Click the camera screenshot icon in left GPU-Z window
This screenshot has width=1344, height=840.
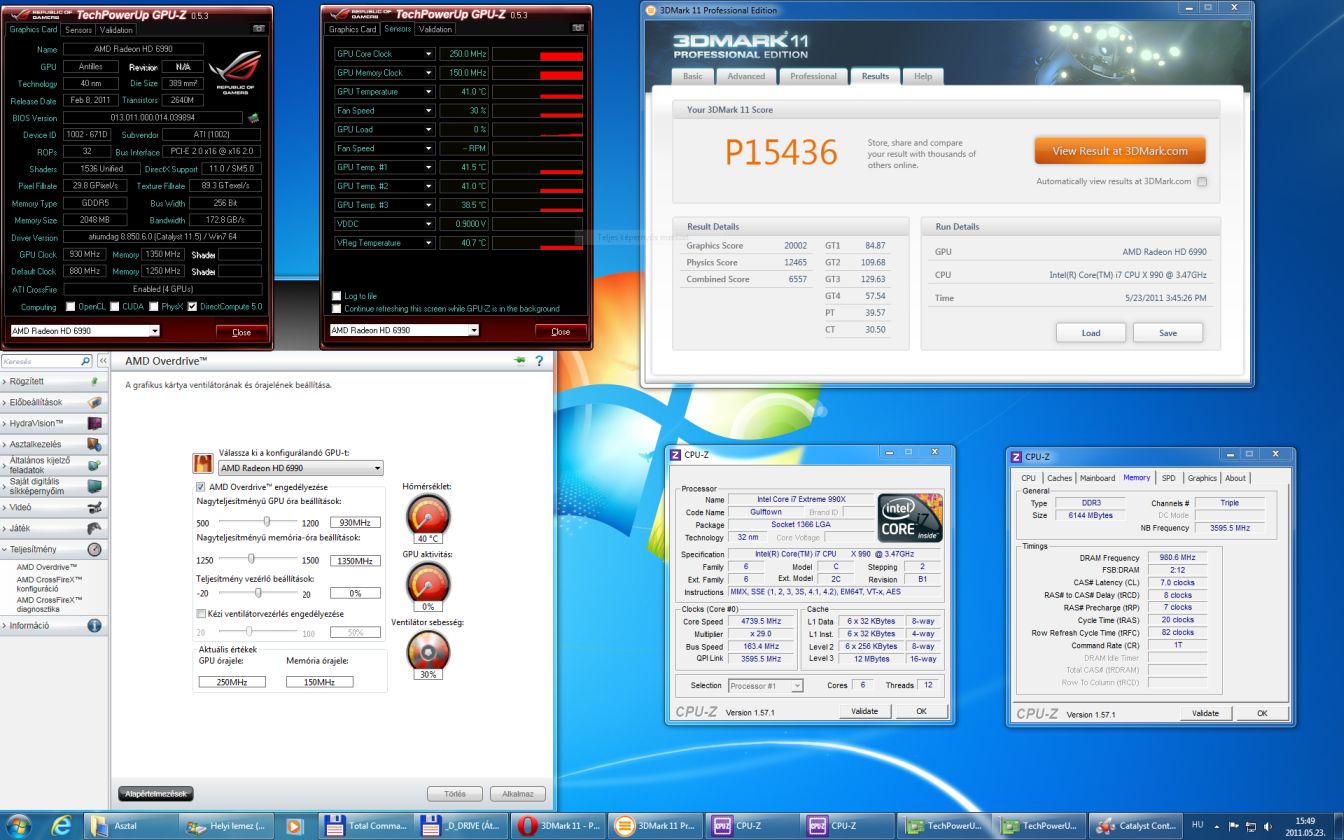click(x=258, y=29)
